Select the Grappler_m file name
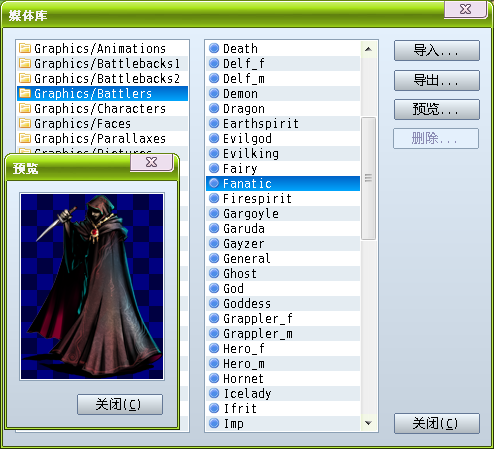 pyautogui.click(x=258, y=334)
